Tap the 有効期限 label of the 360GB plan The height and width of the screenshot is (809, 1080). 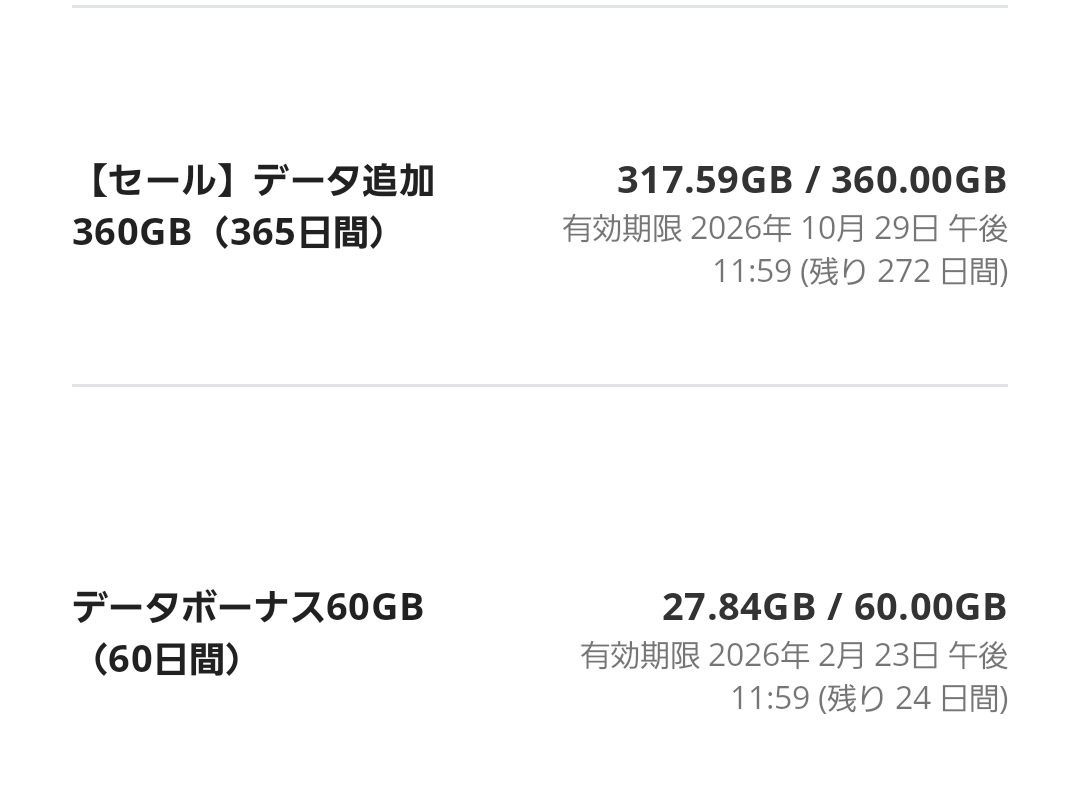[621, 229]
